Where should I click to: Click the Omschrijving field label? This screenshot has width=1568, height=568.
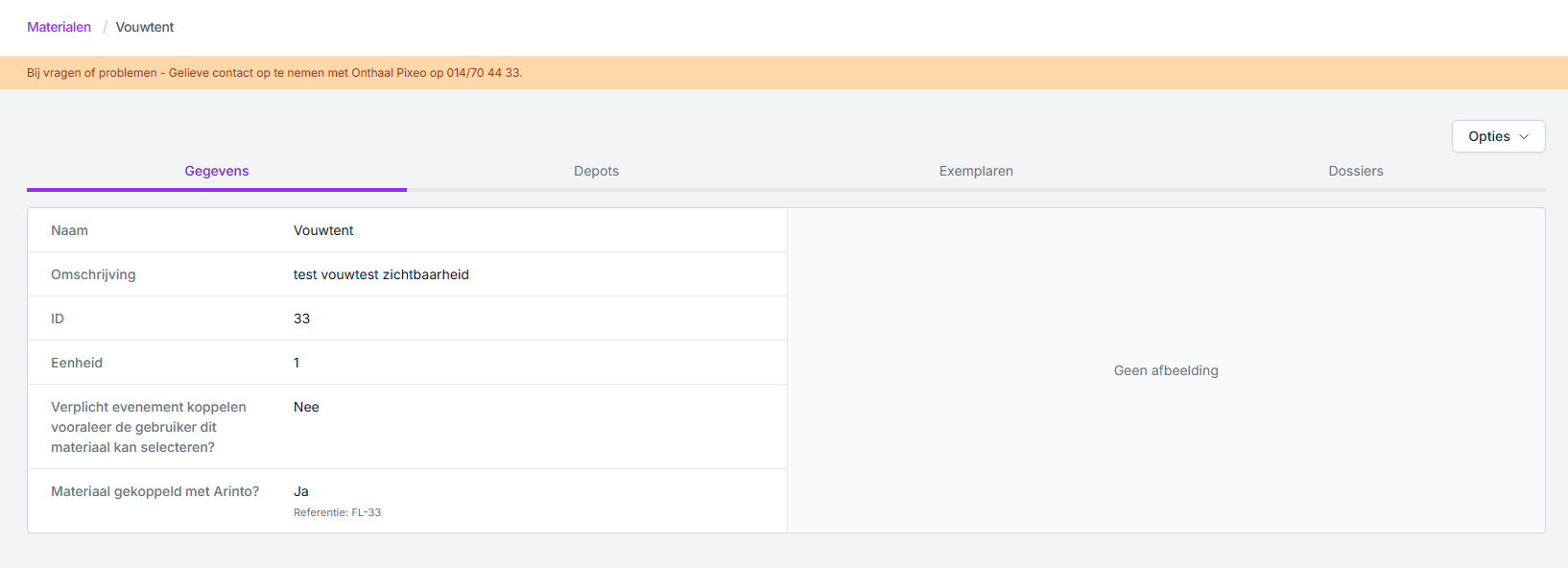[x=93, y=274]
